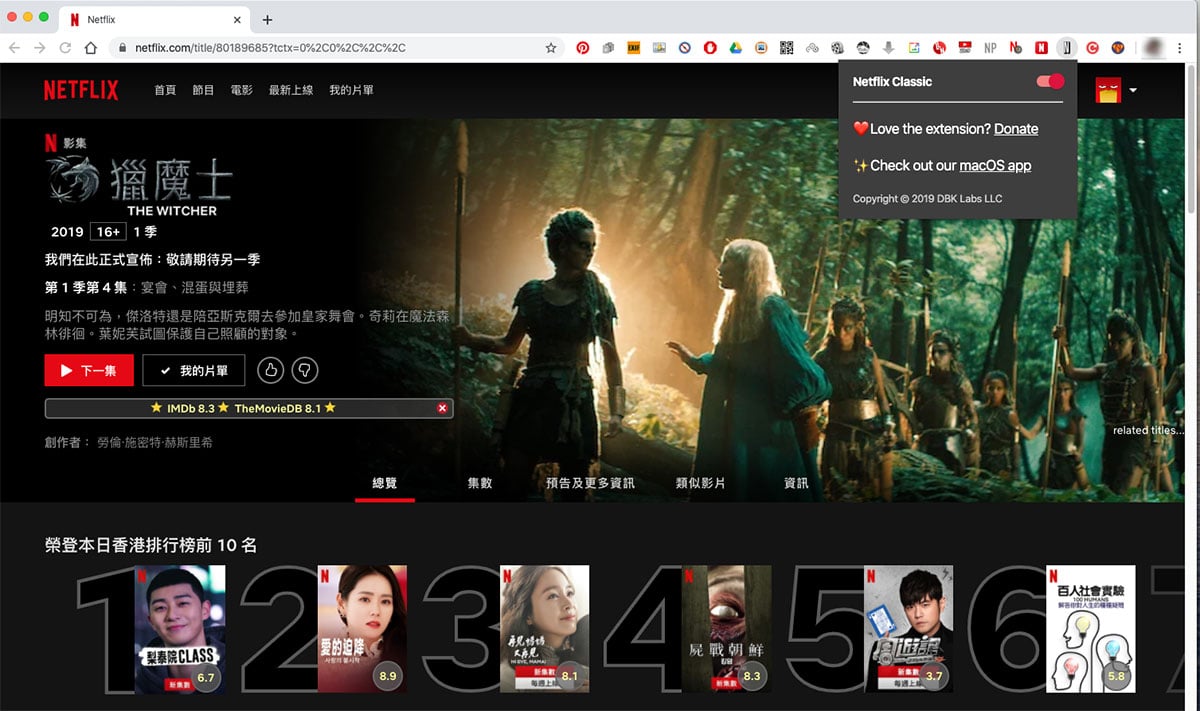
Task: Open the Chrome three-dot menu
Action: 1179,47
